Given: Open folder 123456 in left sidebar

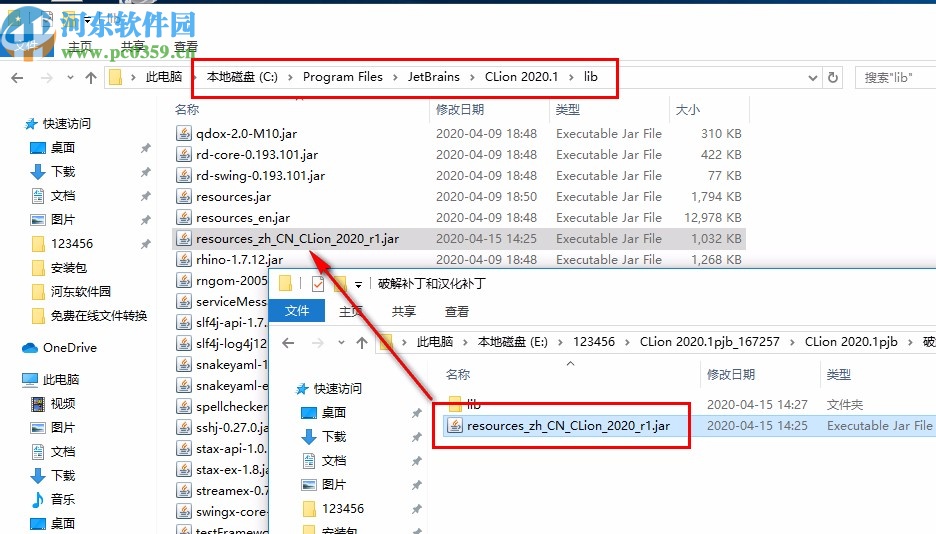Looking at the screenshot, I should click(72, 243).
